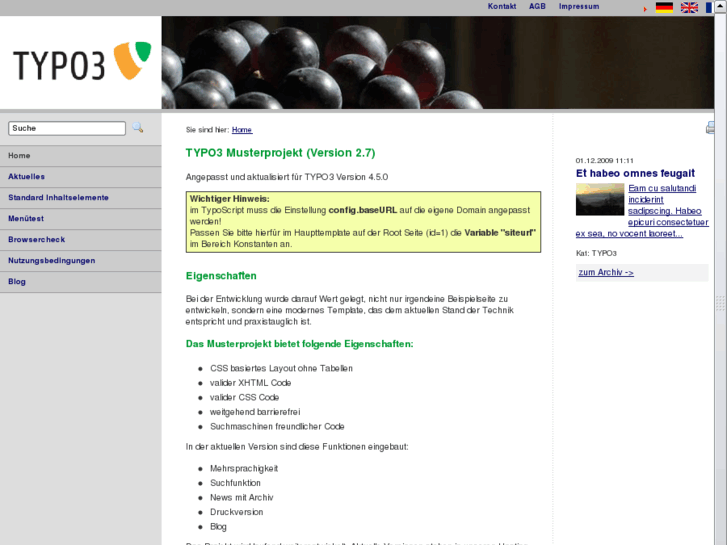Click the printer icon for print version
The image size is (727, 545).
[710, 128]
